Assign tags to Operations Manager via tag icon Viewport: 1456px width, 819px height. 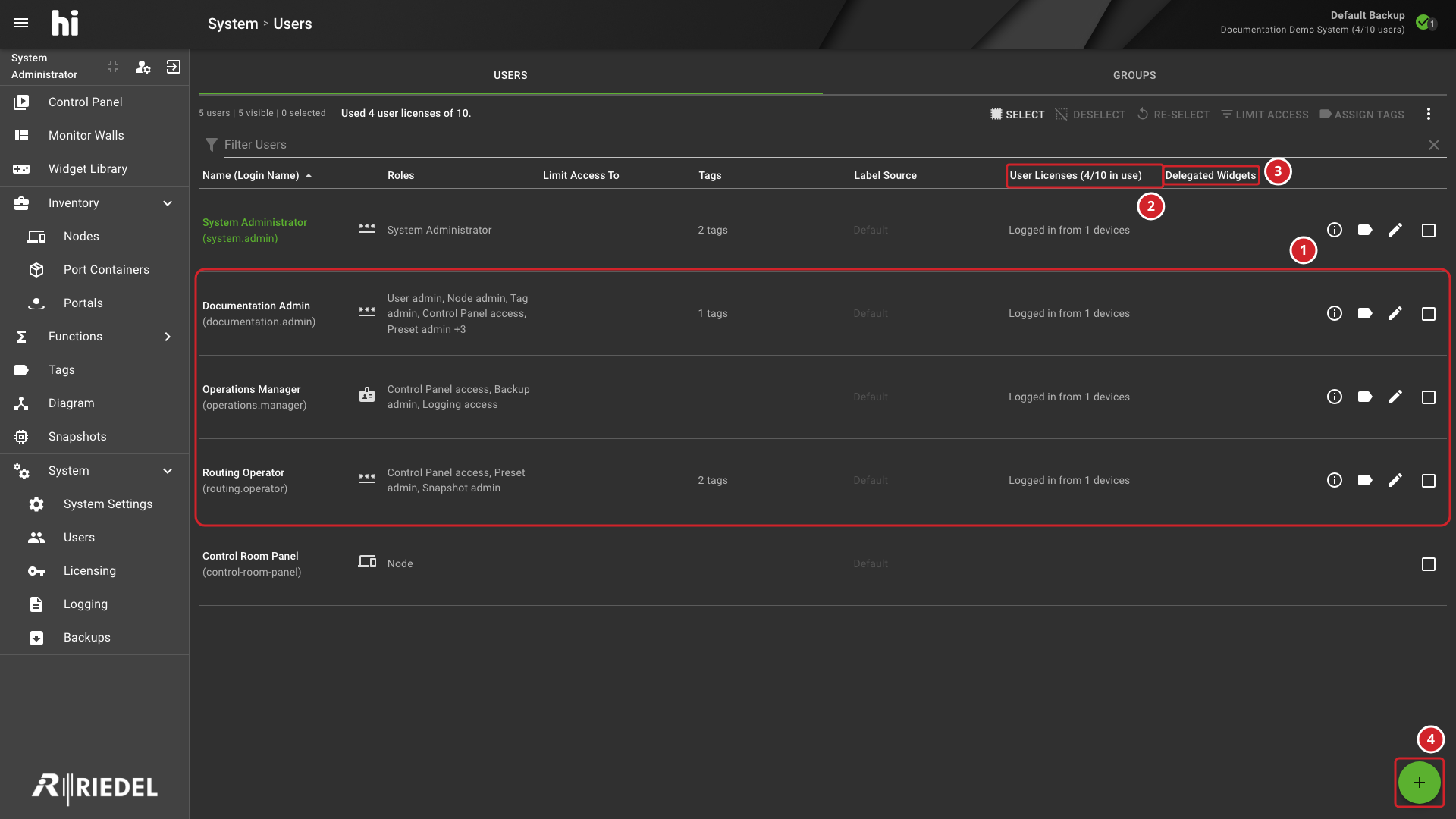tap(1365, 397)
